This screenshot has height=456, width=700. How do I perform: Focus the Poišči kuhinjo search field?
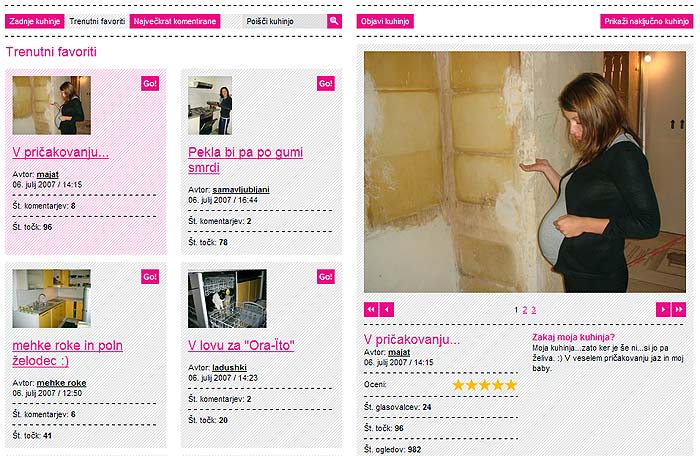[284, 21]
